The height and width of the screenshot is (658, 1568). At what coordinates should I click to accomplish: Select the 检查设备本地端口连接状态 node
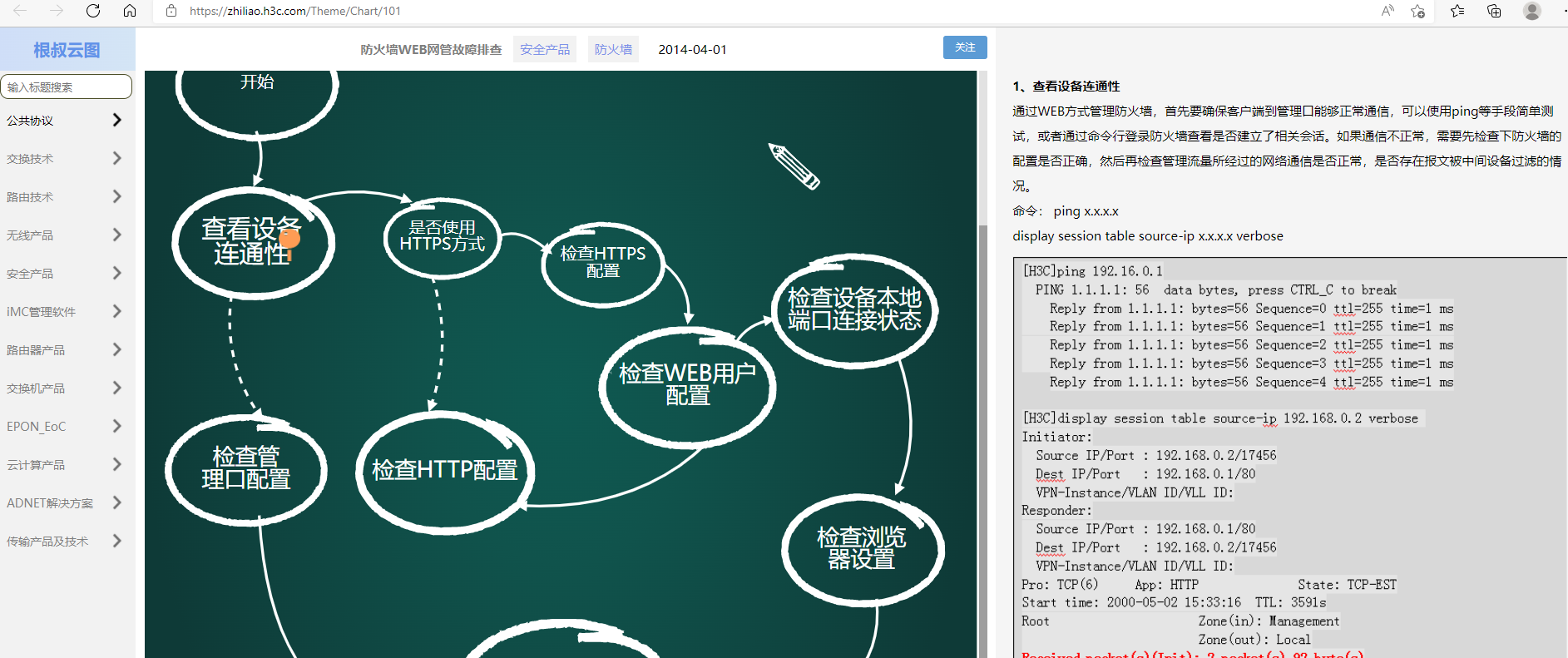coord(854,309)
